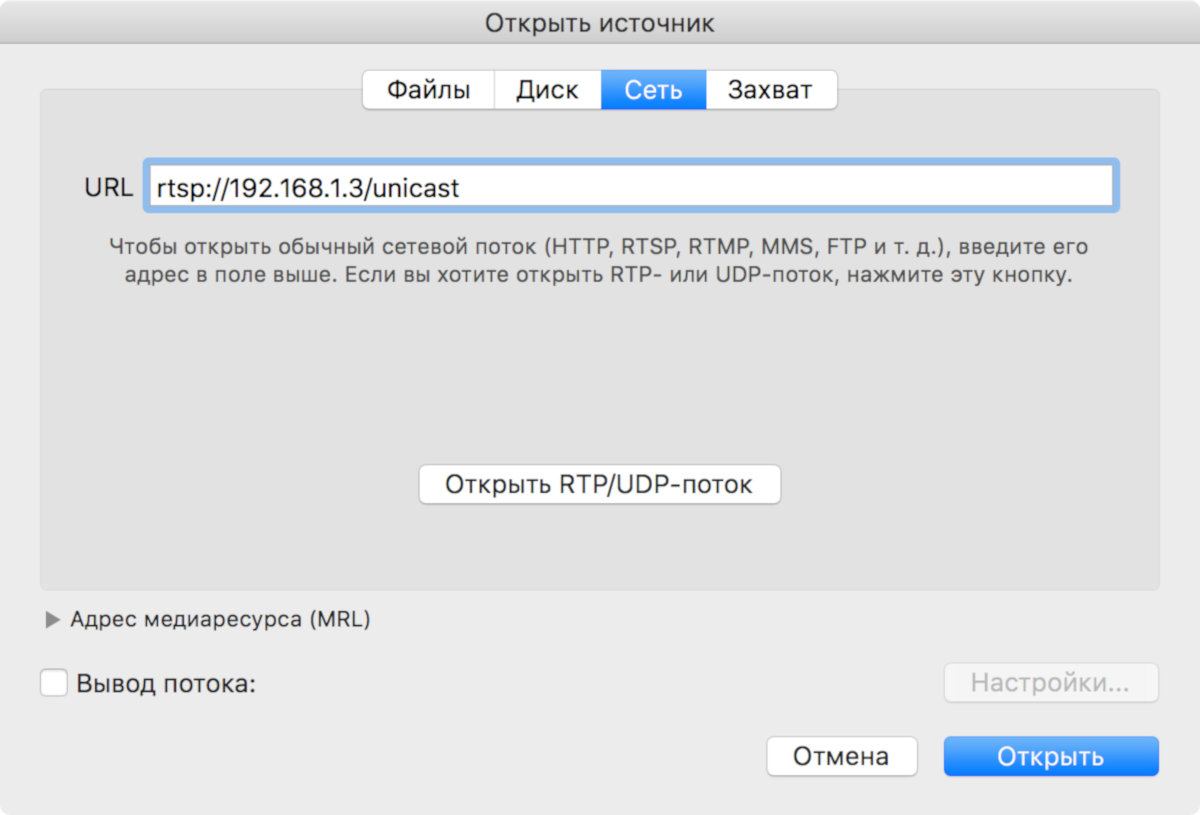Confirm with the blue Открыть button

(1050, 757)
